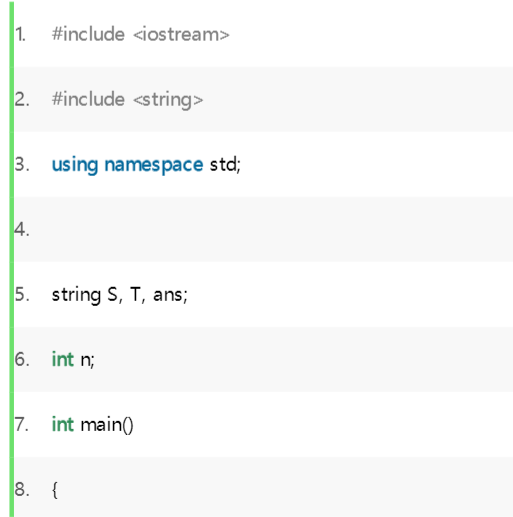Image resolution: width=513 pixels, height=517 pixels.
Task: Click the 'main()' function name
Action: click(x=107, y=425)
